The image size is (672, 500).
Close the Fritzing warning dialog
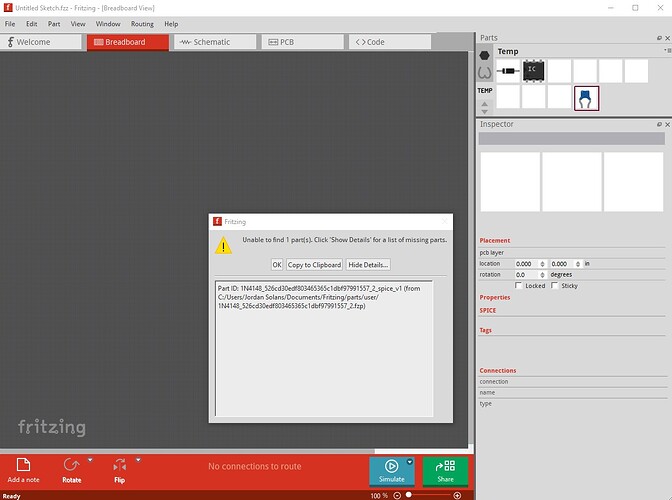444,222
